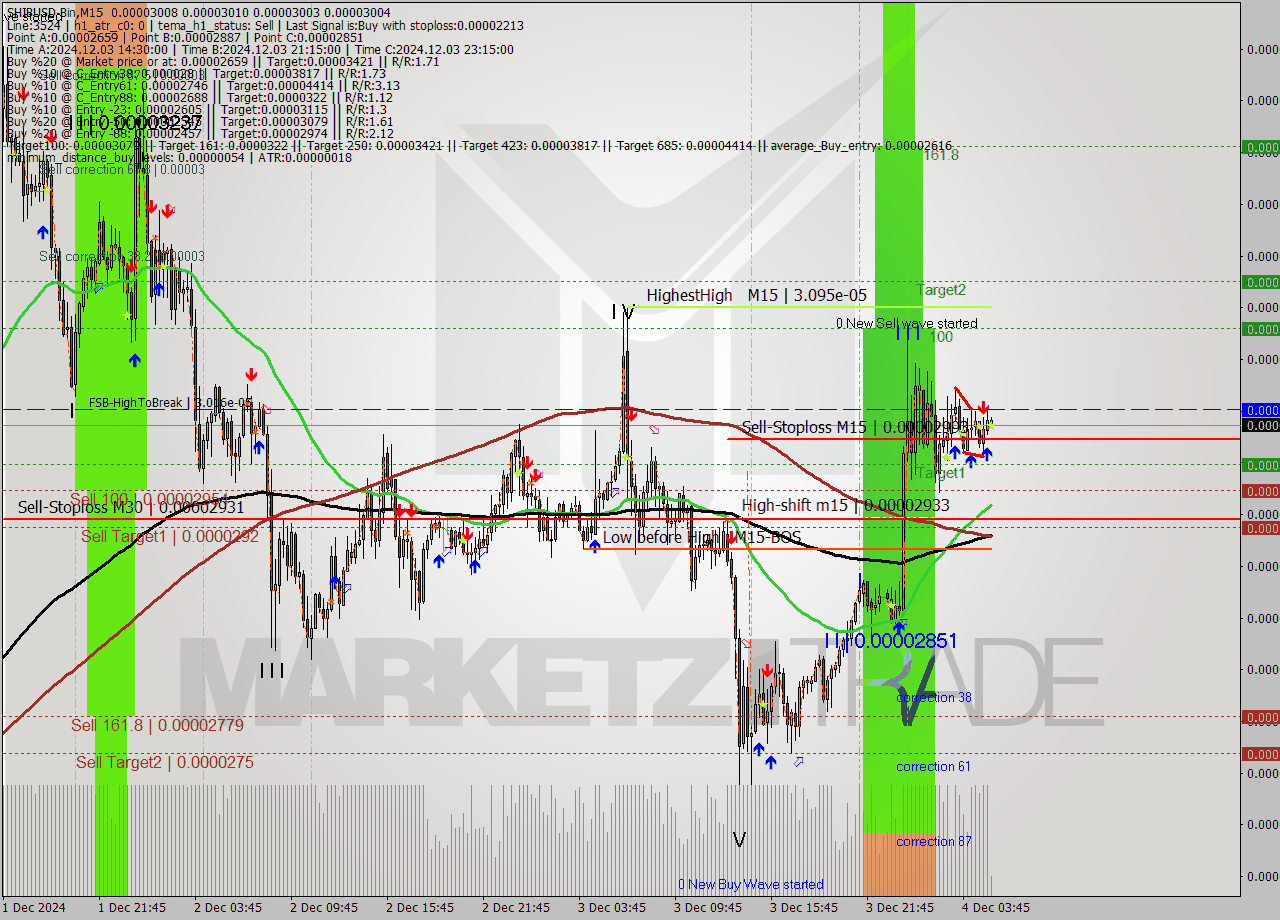Click the green 161.8 level label

[x=941, y=155]
